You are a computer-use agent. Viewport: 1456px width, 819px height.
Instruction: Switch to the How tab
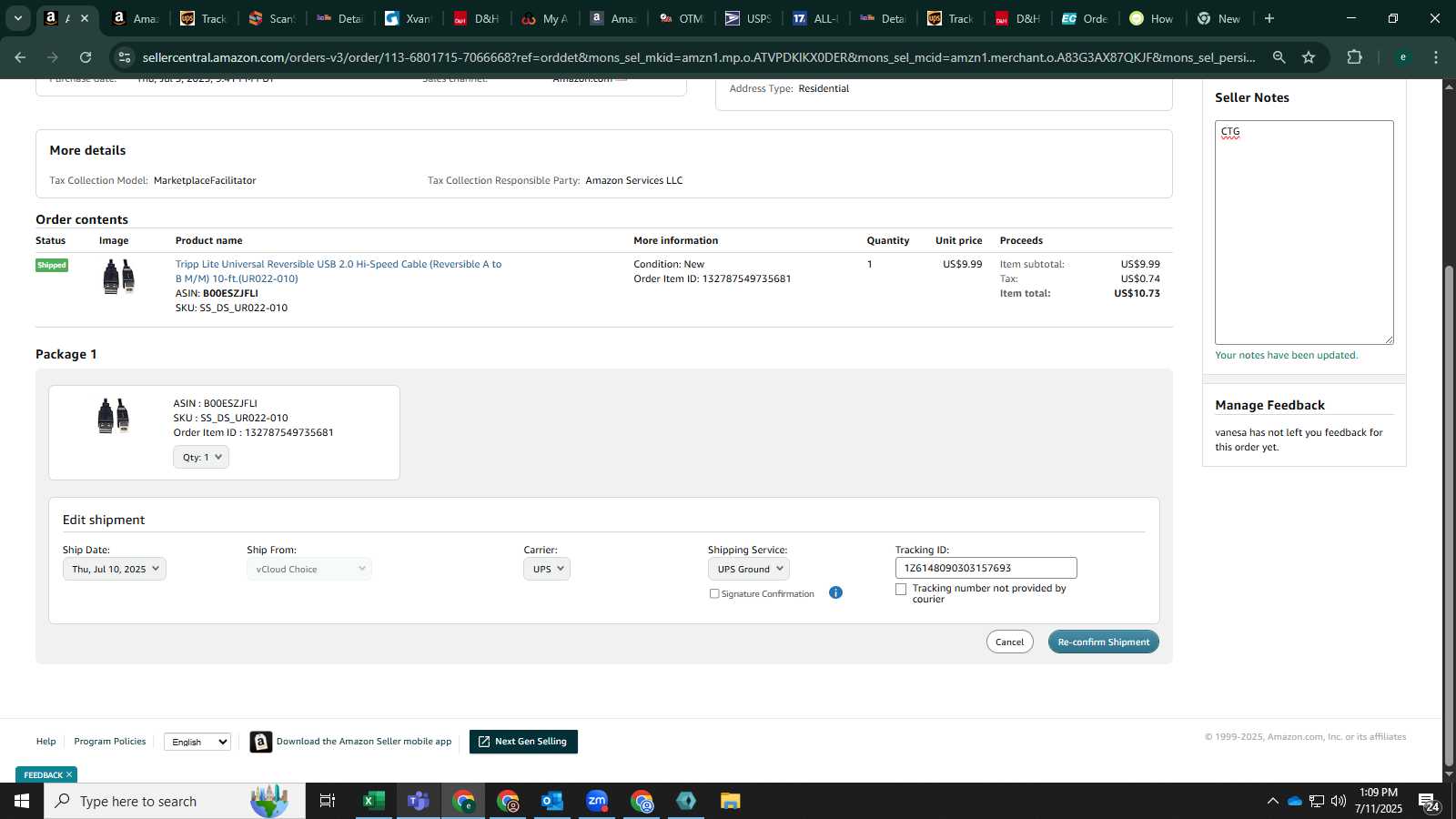click(1151, 18)
